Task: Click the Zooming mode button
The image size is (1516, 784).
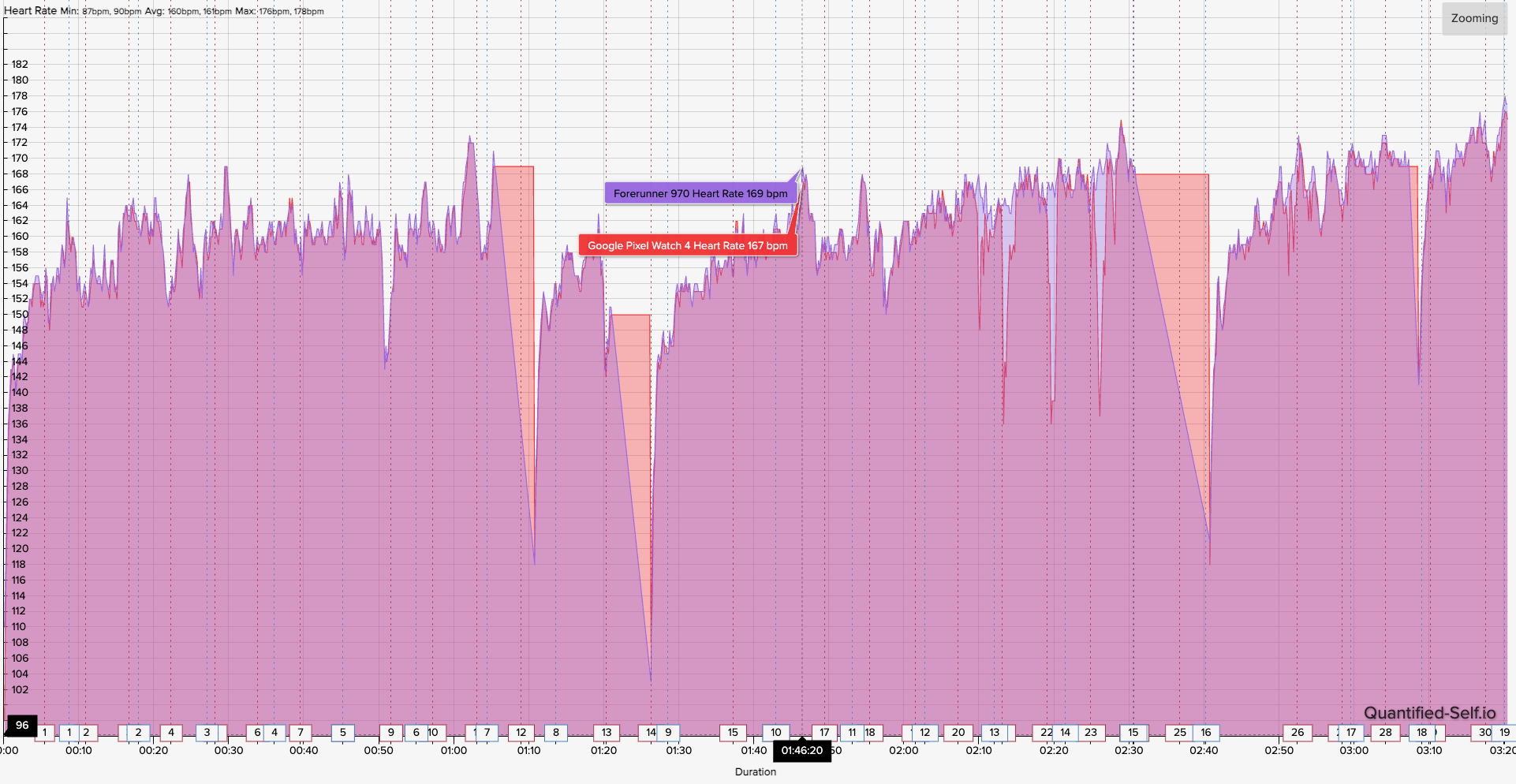Action: point(1474,18)
